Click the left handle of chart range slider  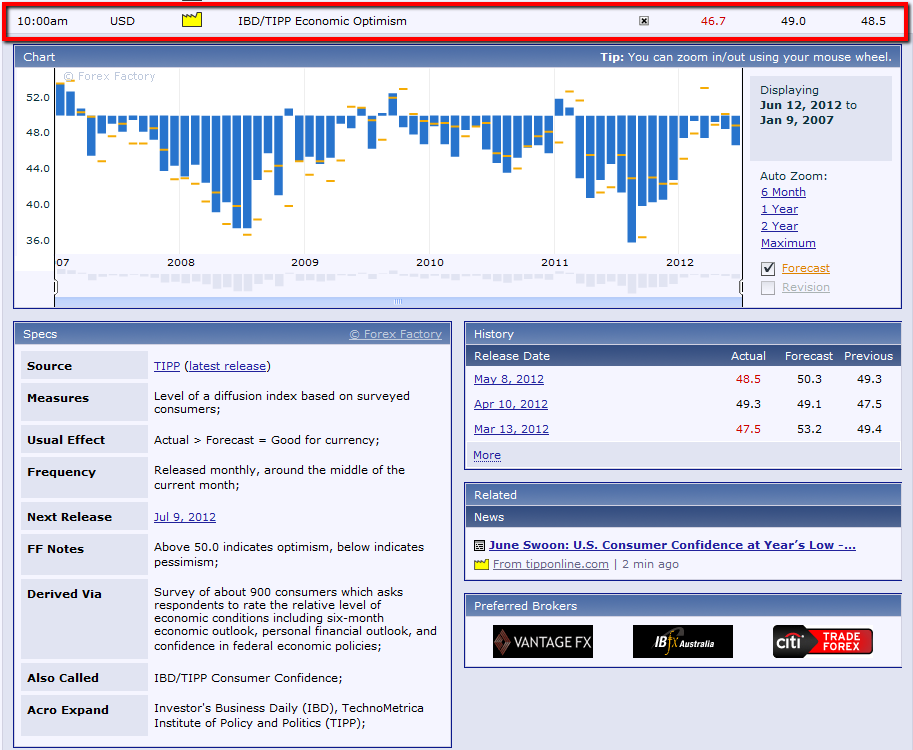[x=55, y=286]
